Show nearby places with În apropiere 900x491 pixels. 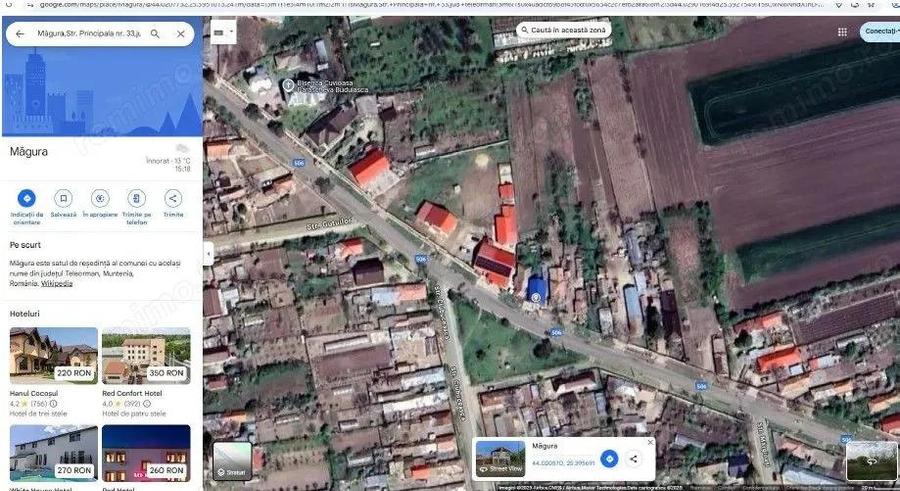[x=100, y=198]
